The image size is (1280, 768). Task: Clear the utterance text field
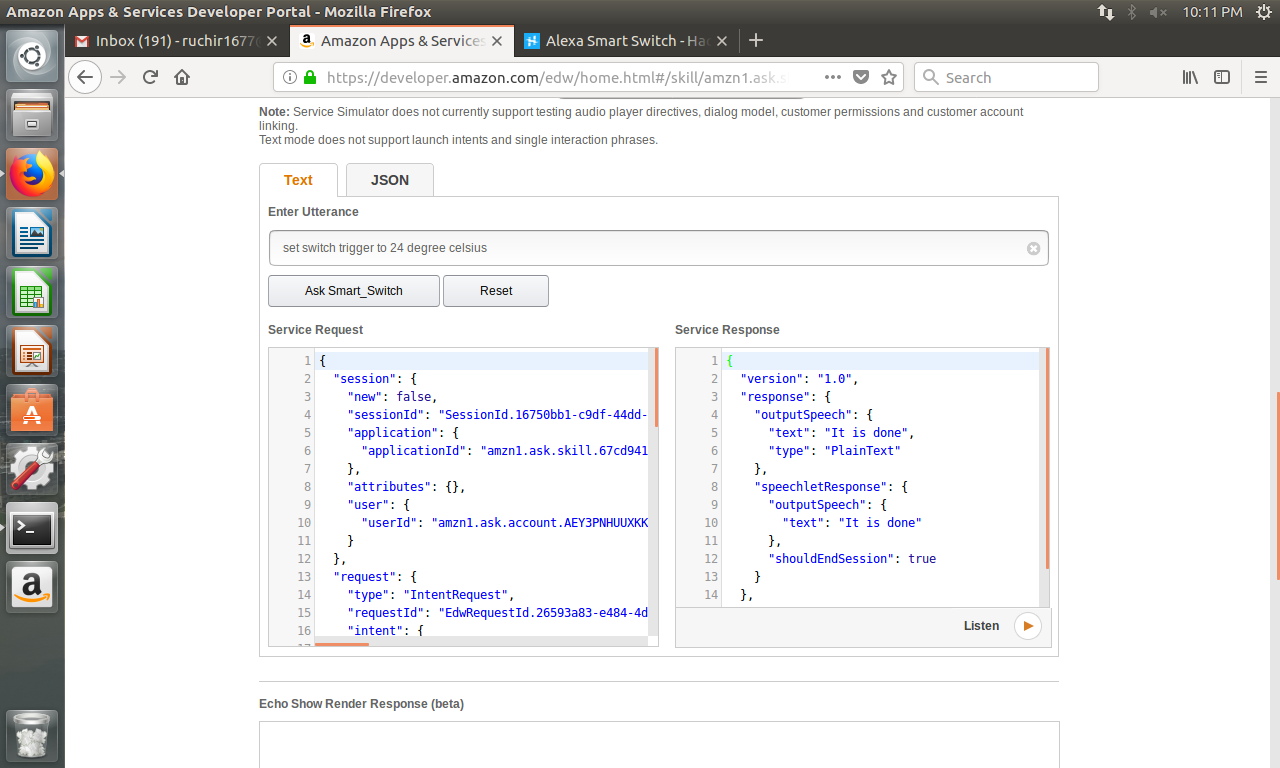(1034, 248)
